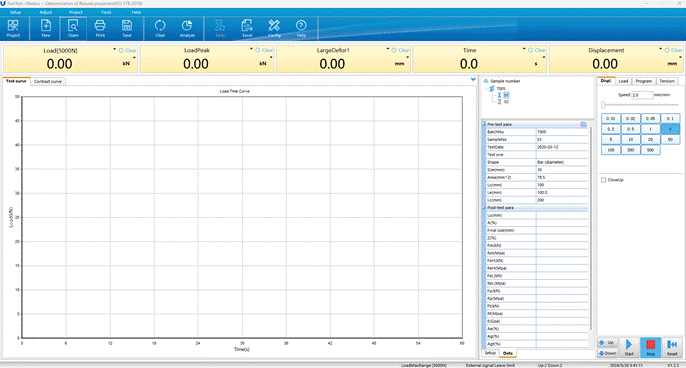Toggle the CloseUp checkbox

pyautogui.click(x=604, y=180)
